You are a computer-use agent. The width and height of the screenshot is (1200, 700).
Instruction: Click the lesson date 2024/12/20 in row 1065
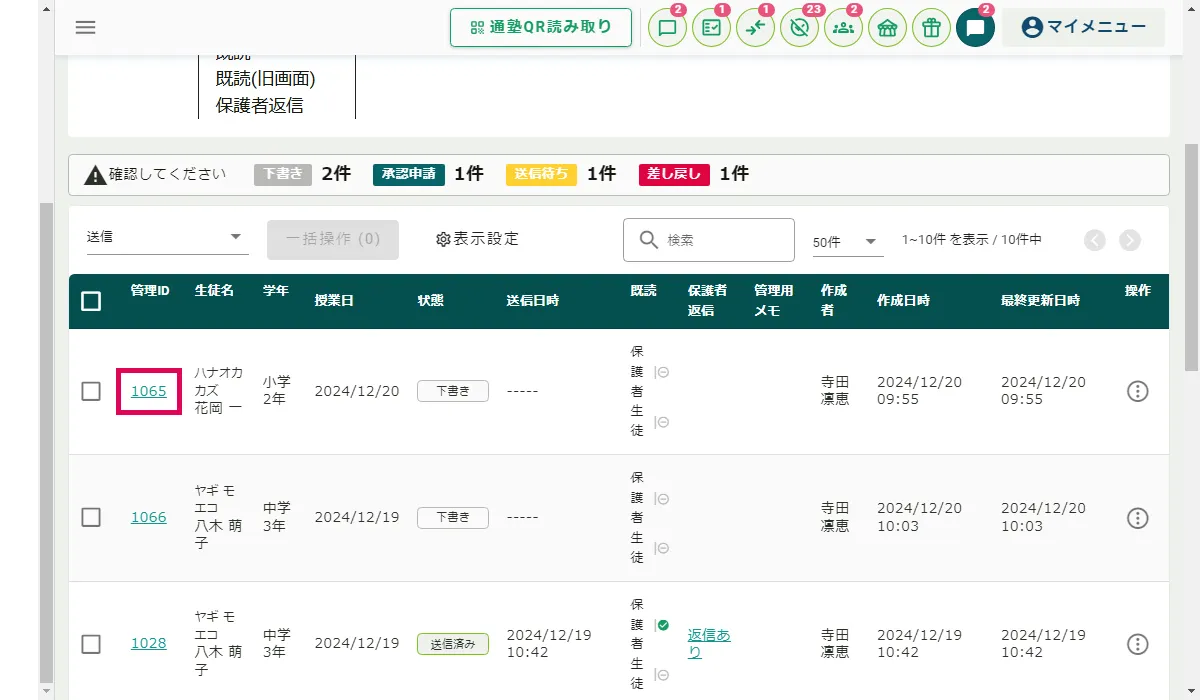(357, 391)
